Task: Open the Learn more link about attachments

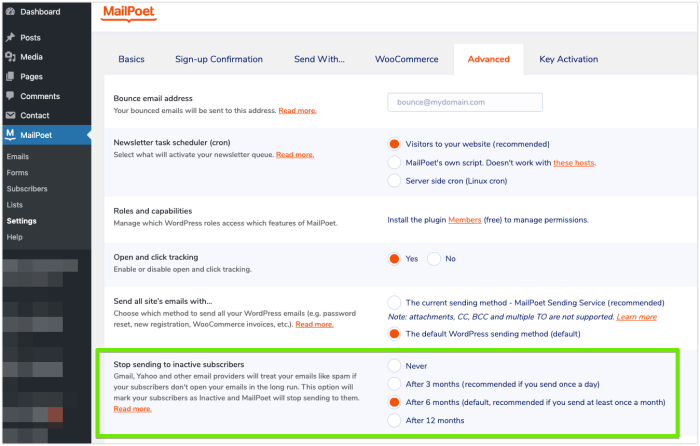Action: [637, 317]
